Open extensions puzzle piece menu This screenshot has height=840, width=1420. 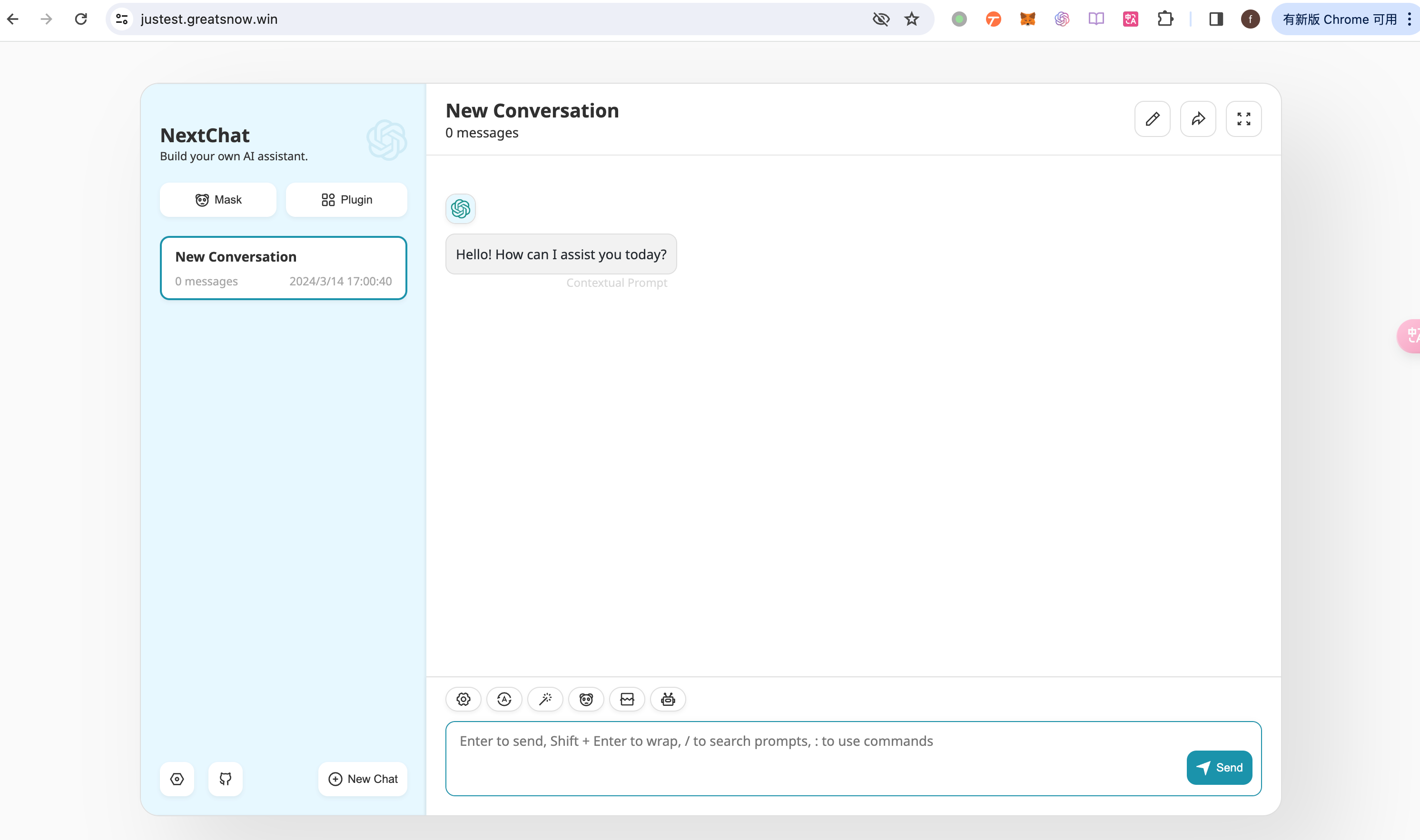coord(1165,19)
